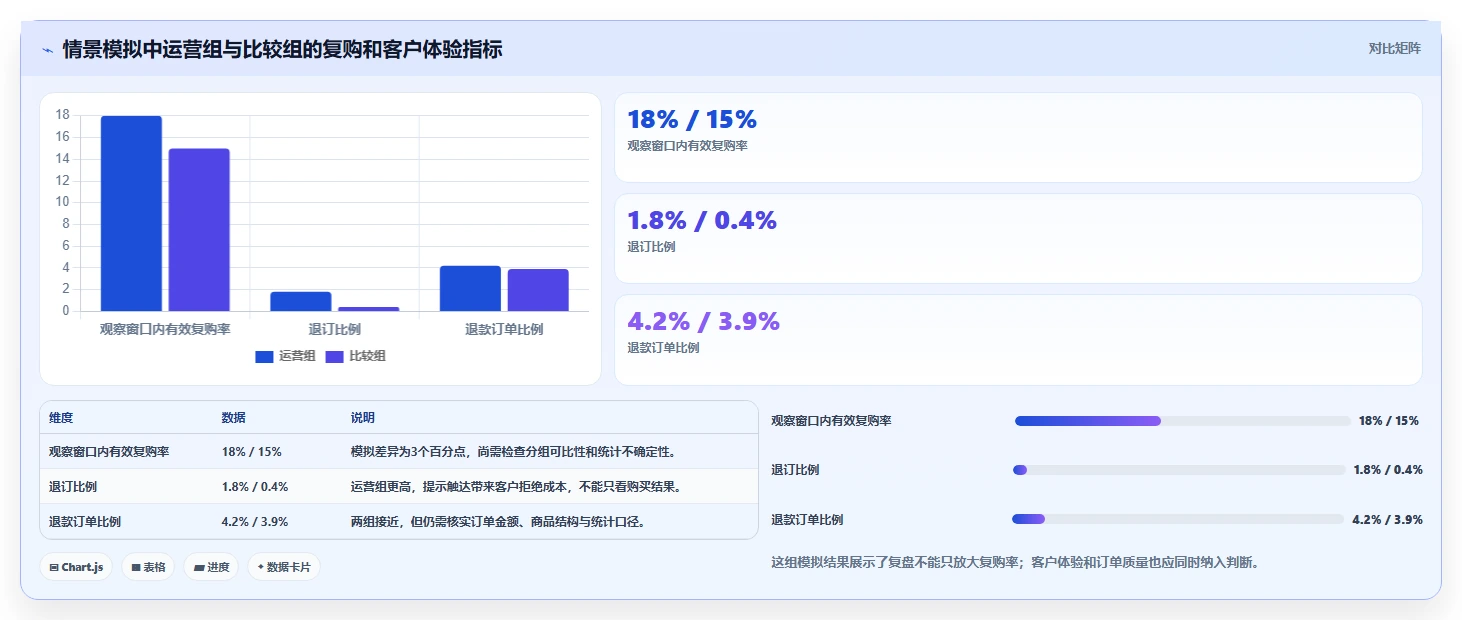Select the 数据卡片 tag chip

pos(284,567)
